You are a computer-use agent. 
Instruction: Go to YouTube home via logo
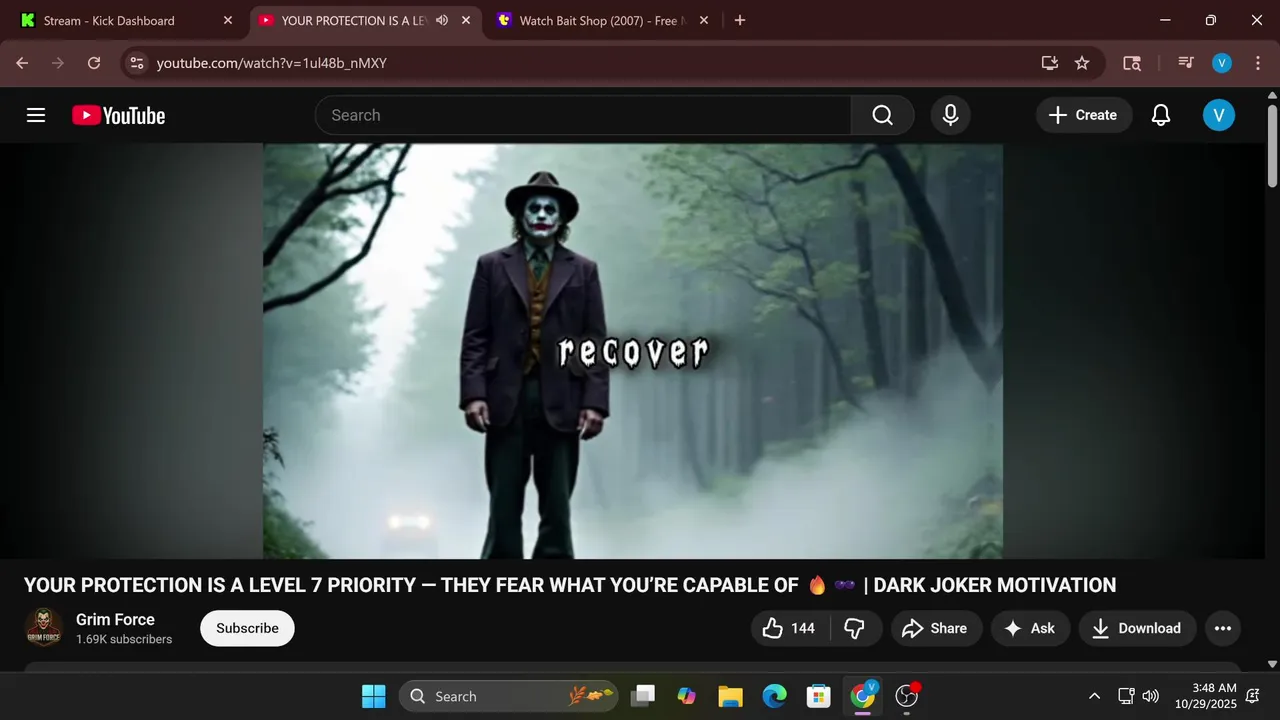[118, 115]
